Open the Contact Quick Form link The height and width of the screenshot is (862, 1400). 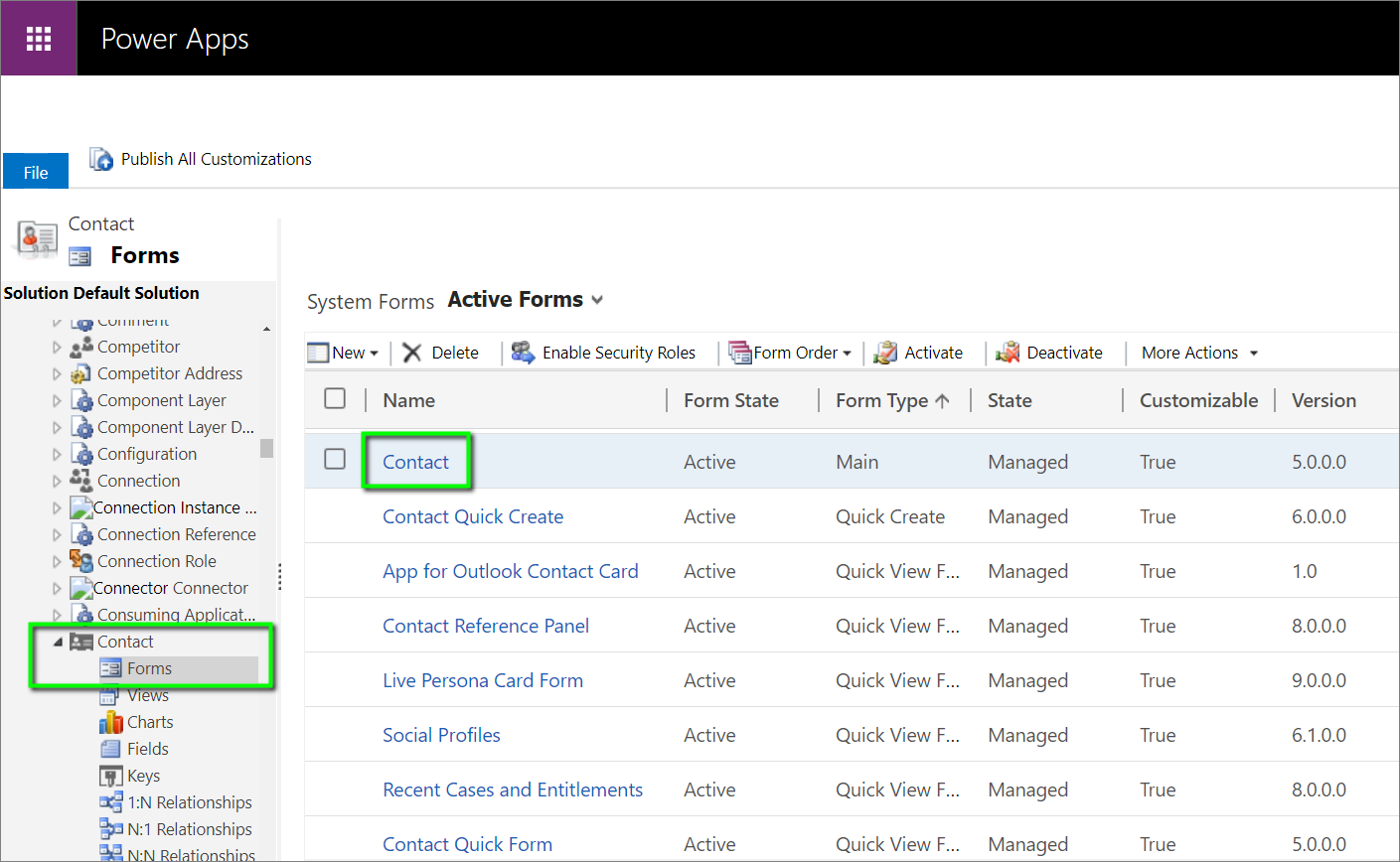(467, 844)
